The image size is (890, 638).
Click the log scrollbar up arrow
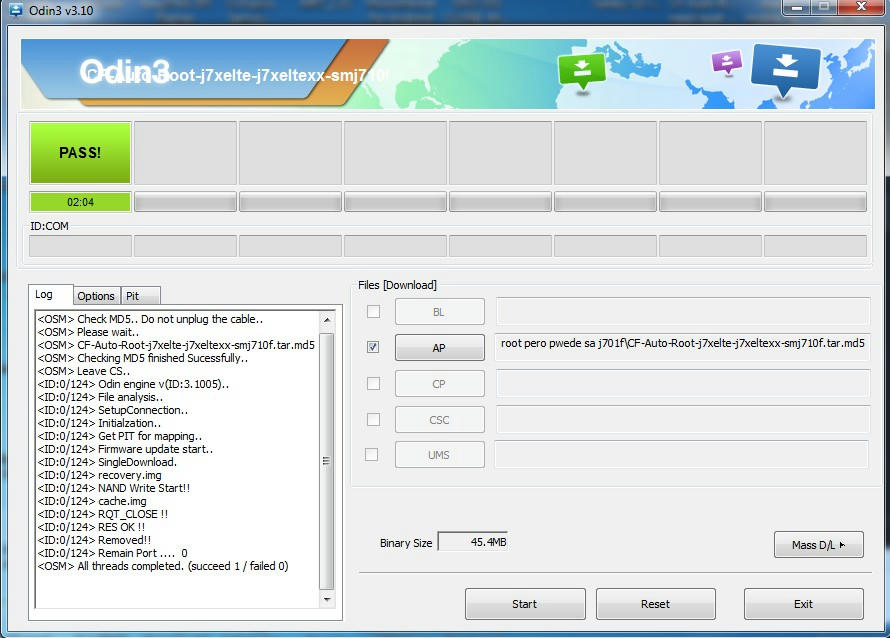327,320
